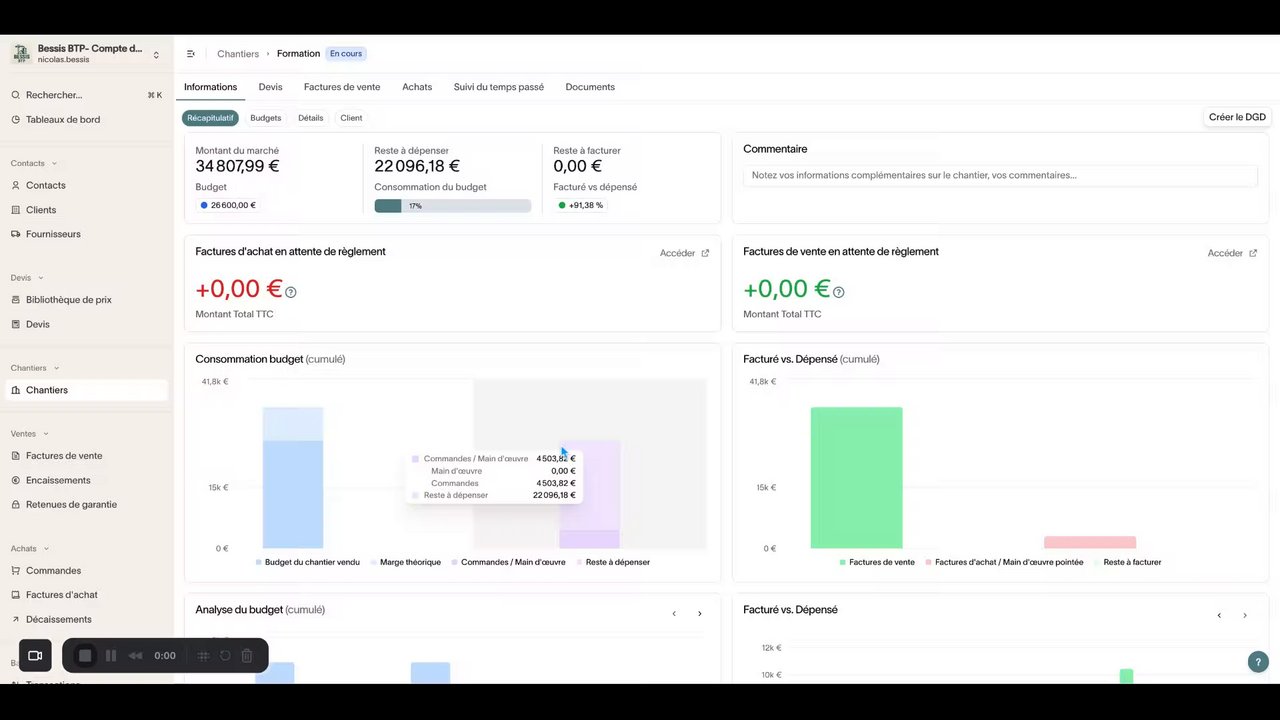The height and width of the screenshot is (720, 1280).
Task: Go to previous Analyse du budget chart
Action: coord(674,614)
